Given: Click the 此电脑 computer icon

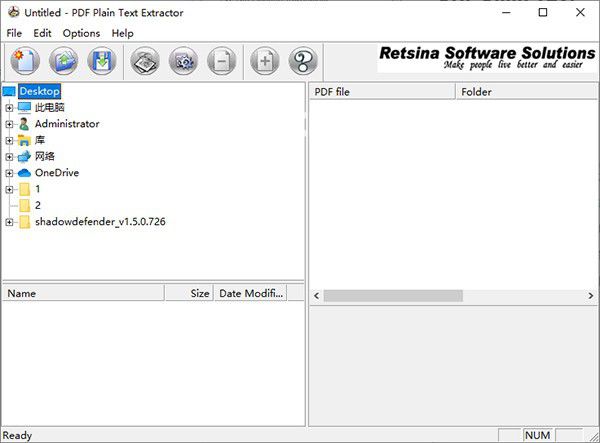Looking at the screenshot, I should (24, 107).
